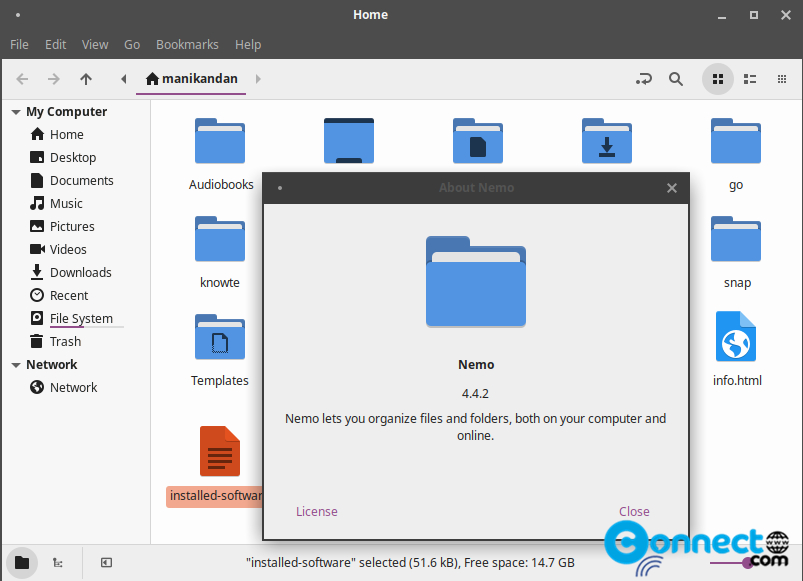
Task: Maximize the Home window
Action: coord(754,15)
